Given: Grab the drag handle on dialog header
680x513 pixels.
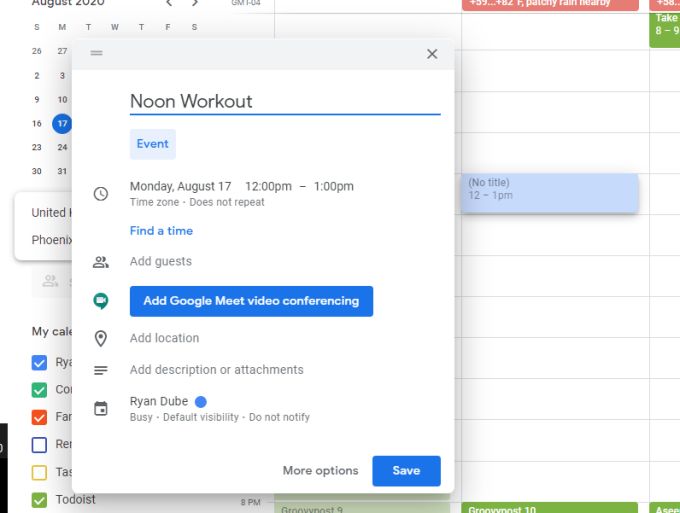Looking at the screenshot, I should pos(96,53).
